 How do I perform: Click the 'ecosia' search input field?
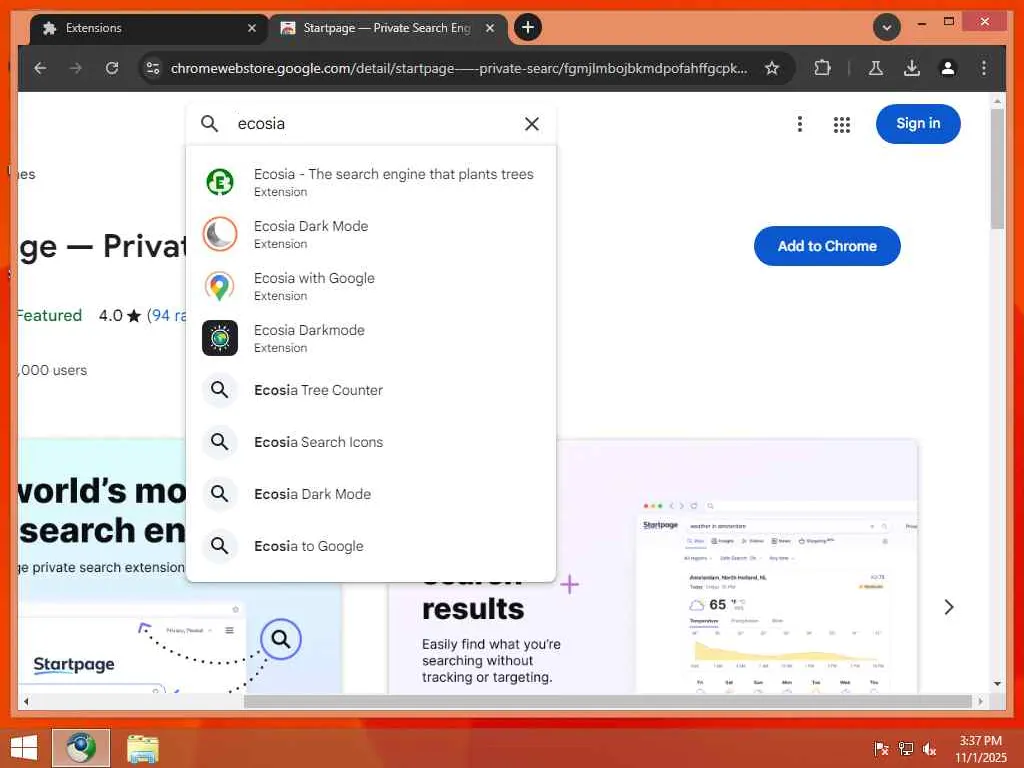372,123
